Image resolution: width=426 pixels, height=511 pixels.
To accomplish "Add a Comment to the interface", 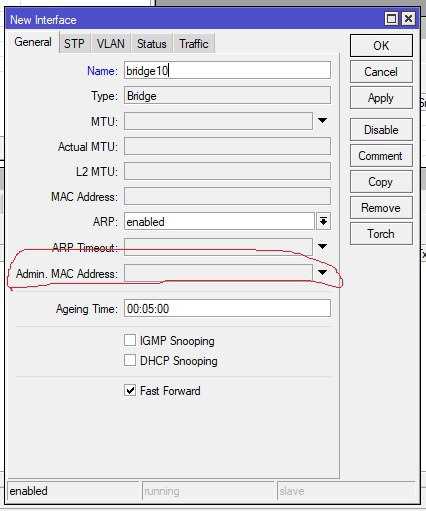I will pyautogui.click(x=381, y=156).
